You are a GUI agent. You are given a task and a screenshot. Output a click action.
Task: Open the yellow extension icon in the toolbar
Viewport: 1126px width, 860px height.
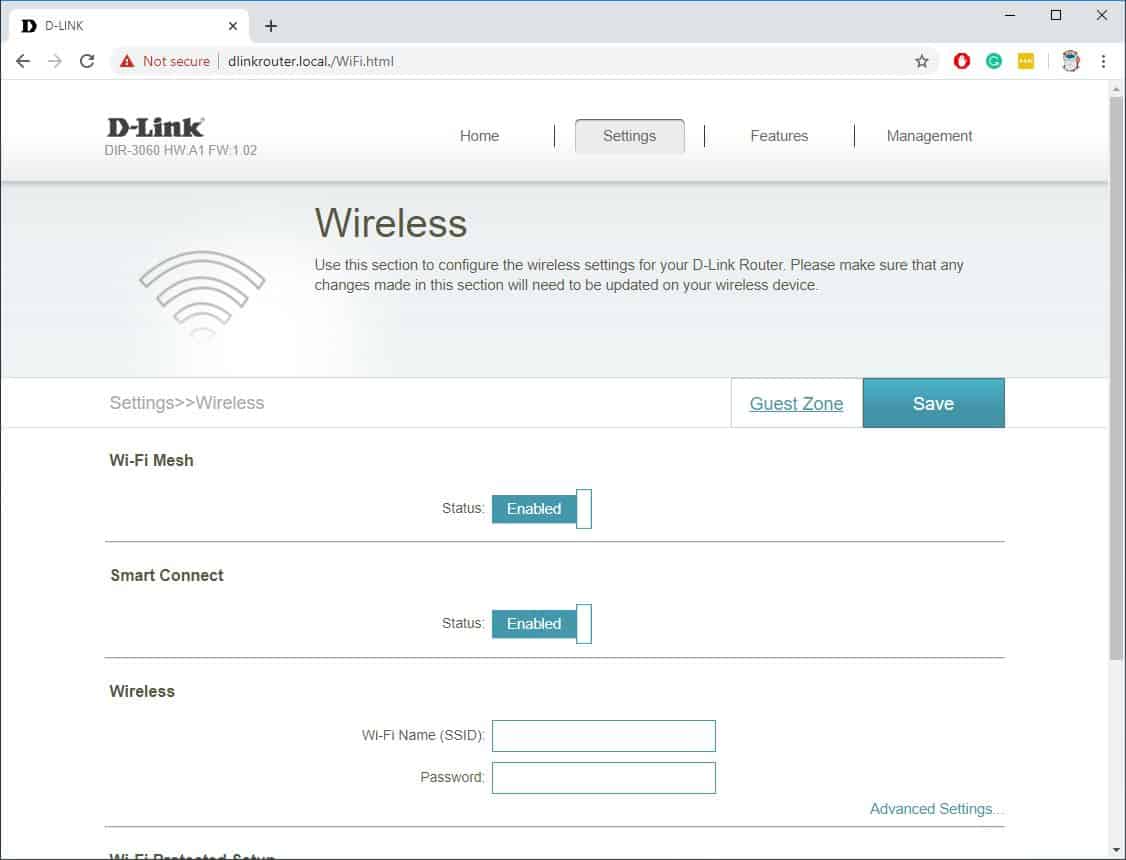click(x=1025, y=61)
